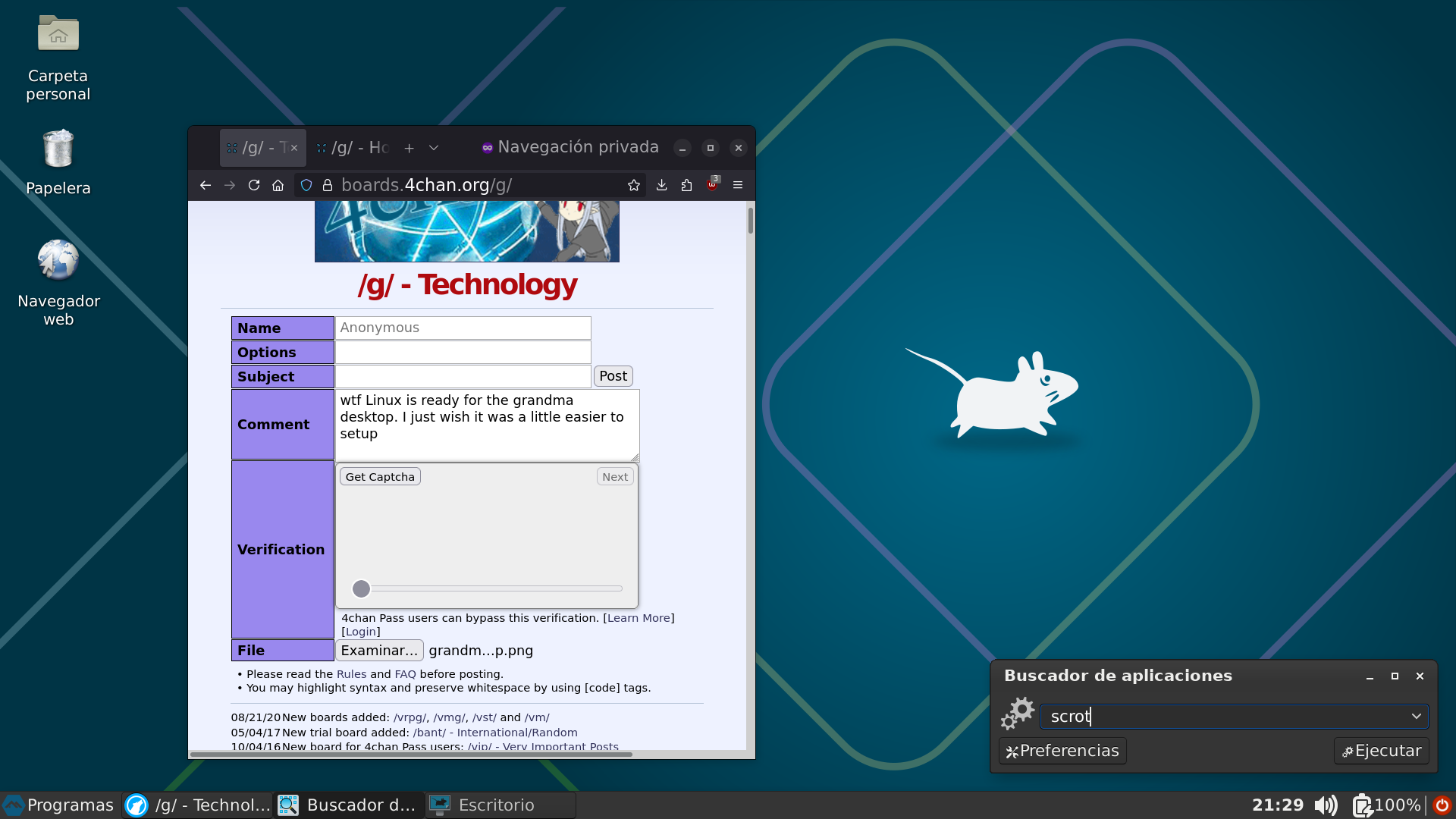The image size is (1456, 819).
Task: Open the Programas applications menu
Action: tap(58, 805)
